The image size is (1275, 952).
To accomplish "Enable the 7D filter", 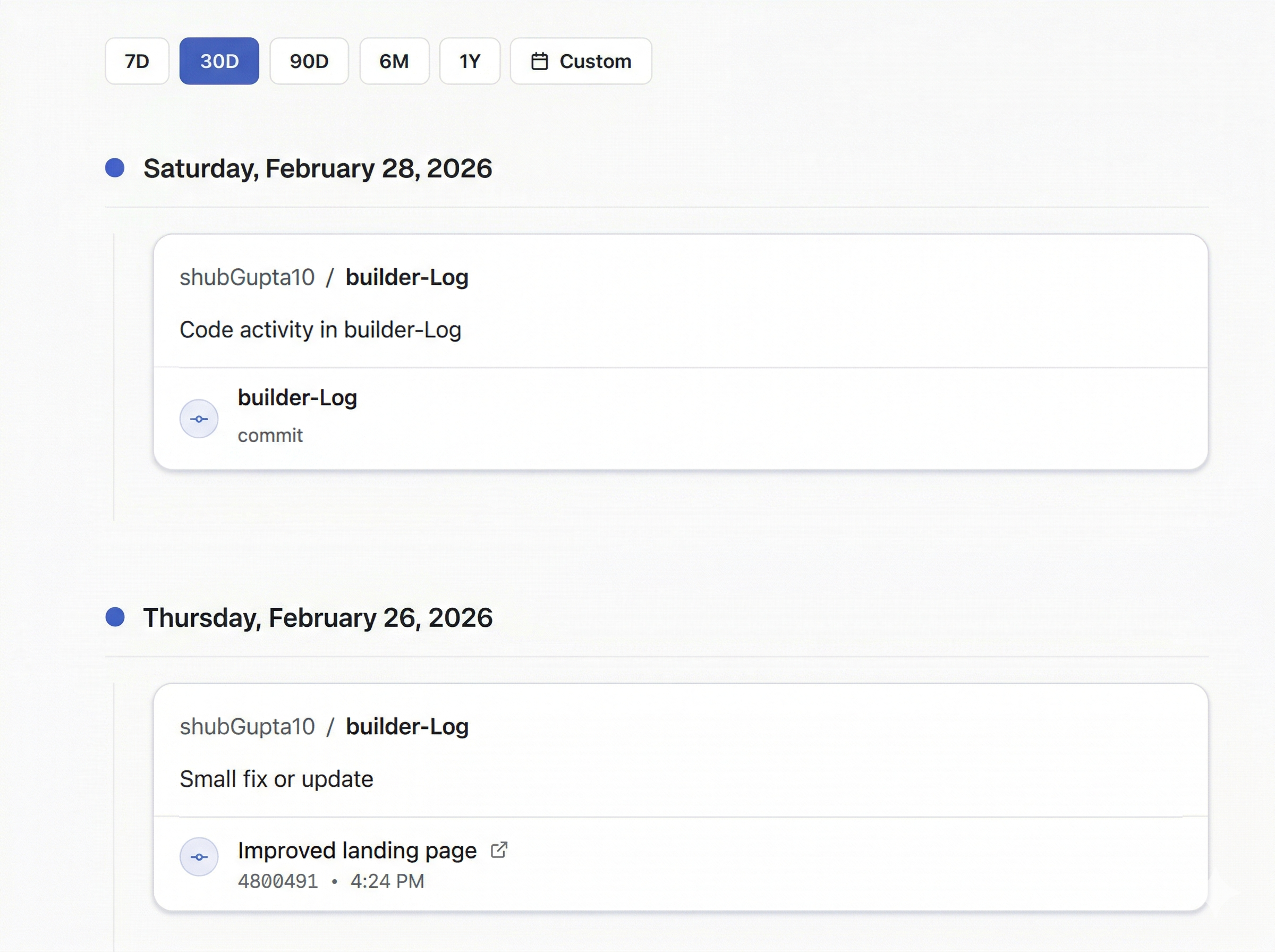I will (x=137, y=61).
